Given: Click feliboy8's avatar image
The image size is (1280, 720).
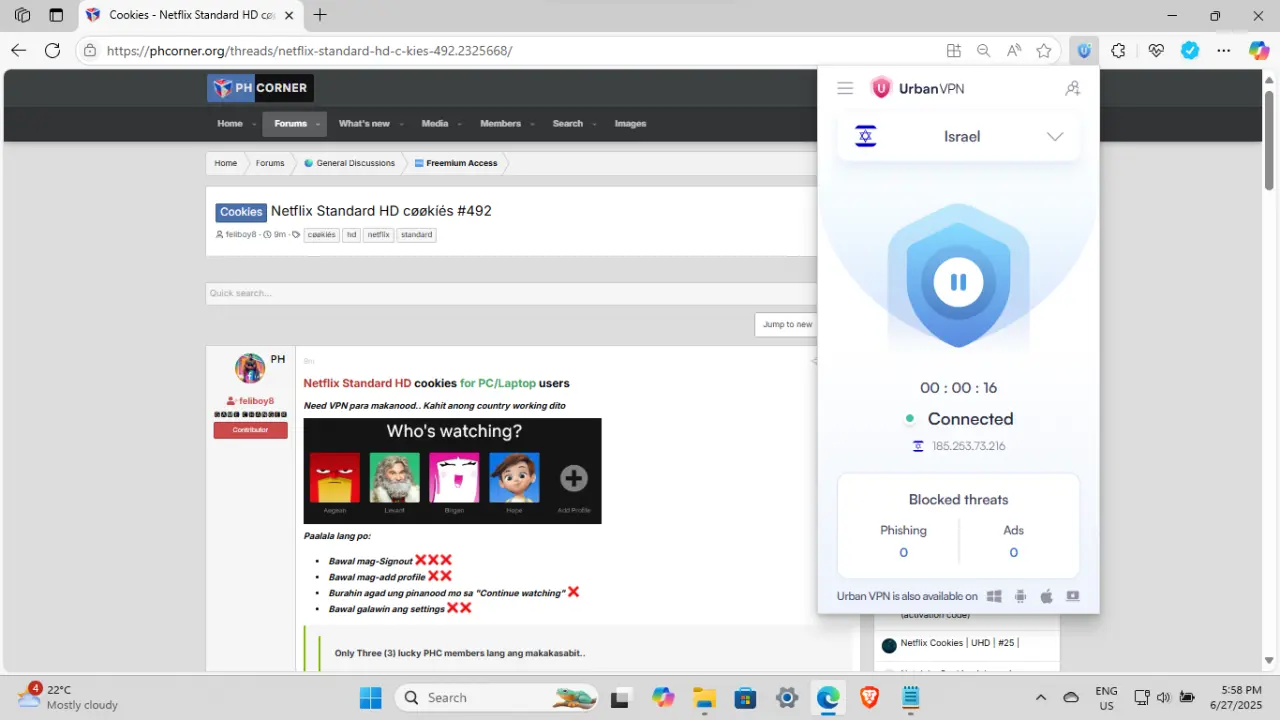Looking at the screenshot, I should coord(250,368).
